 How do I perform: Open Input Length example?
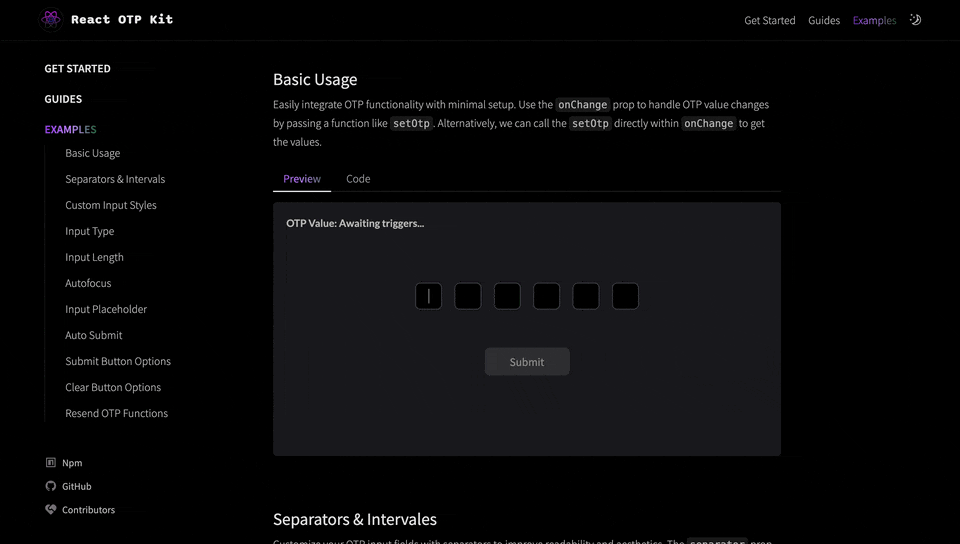(94, 257)
